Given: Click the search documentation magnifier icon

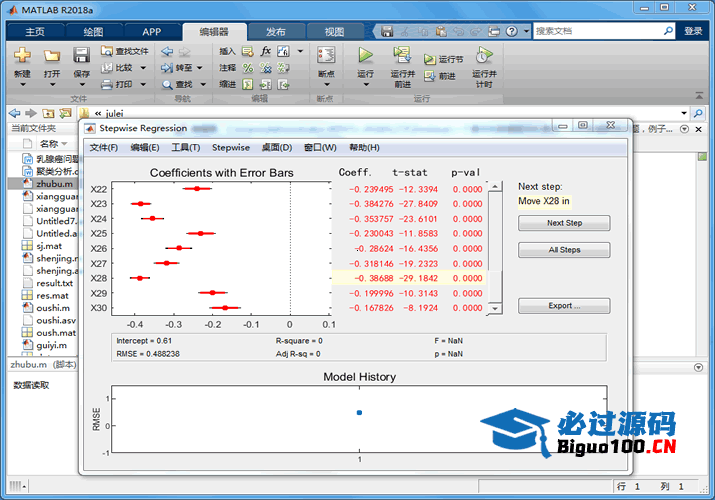Looking at the screenshot, I should pyautogui.click(x=668, y=31).
